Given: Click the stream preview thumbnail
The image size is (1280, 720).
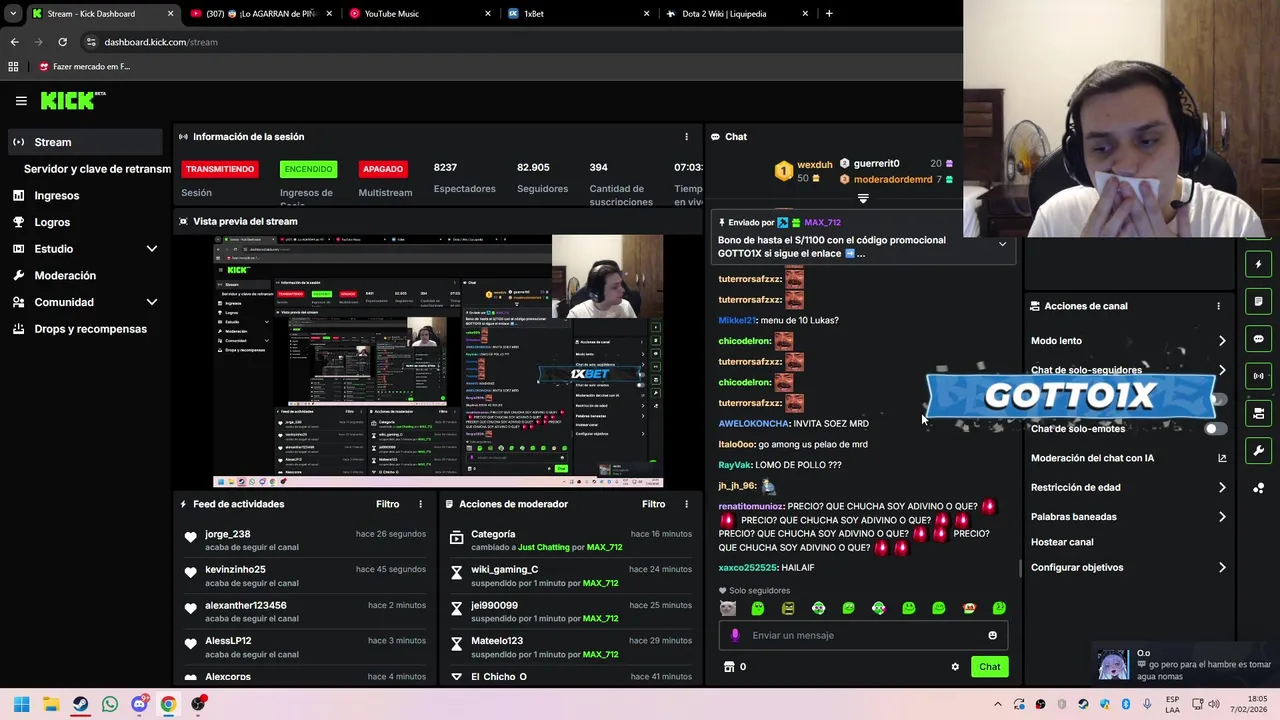Looking at the screenshot, I should click(x=437, y=361).
